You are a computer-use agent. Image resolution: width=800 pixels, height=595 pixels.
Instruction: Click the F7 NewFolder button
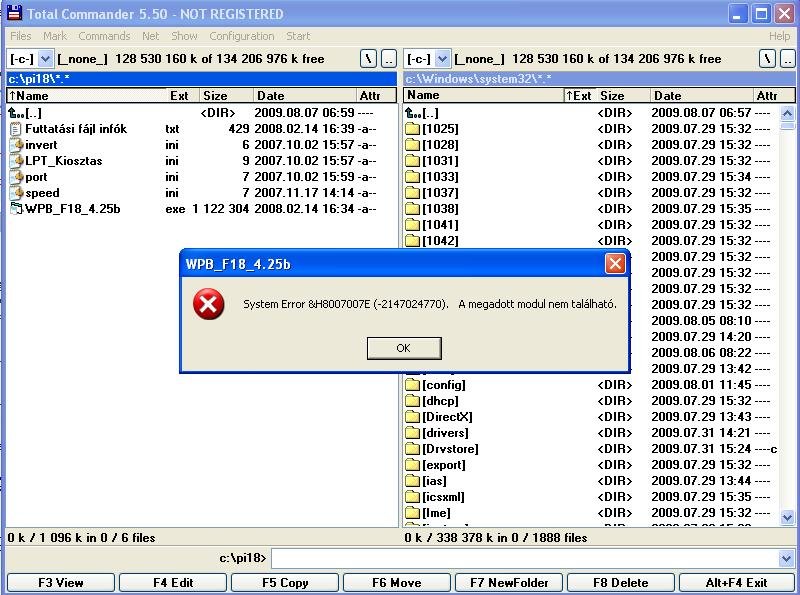pyautogui.click(x=509, y=583)
